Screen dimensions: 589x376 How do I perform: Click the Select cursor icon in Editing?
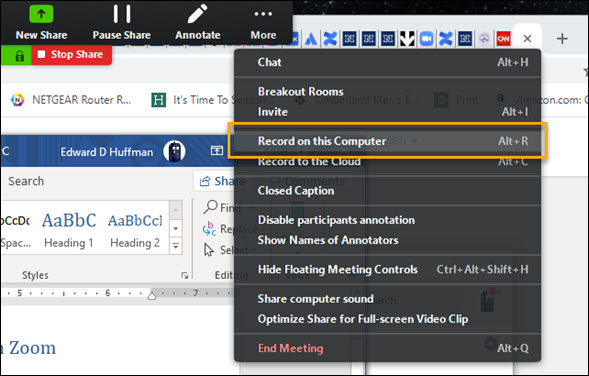[209, 249]
